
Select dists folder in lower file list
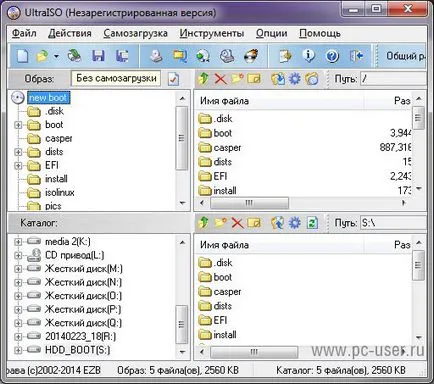click(222, 306)
